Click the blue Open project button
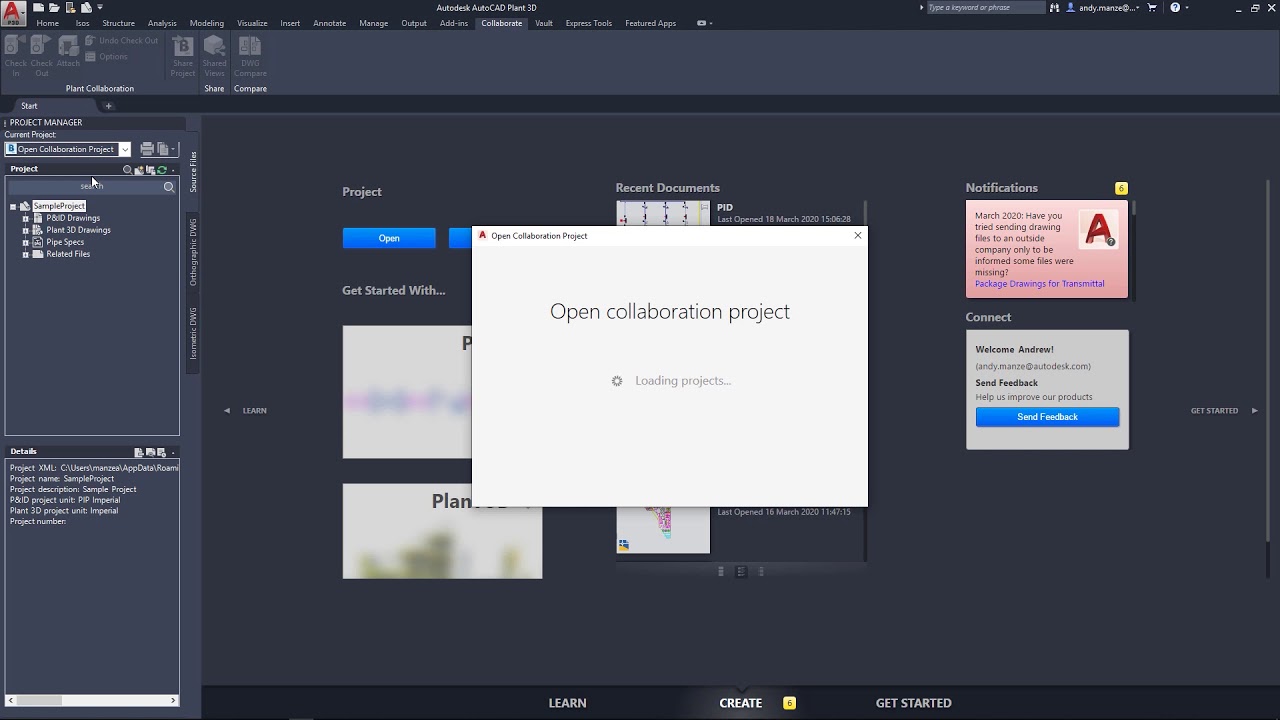The width and height of the screenshot is (1280, 720). pos(389,238)
